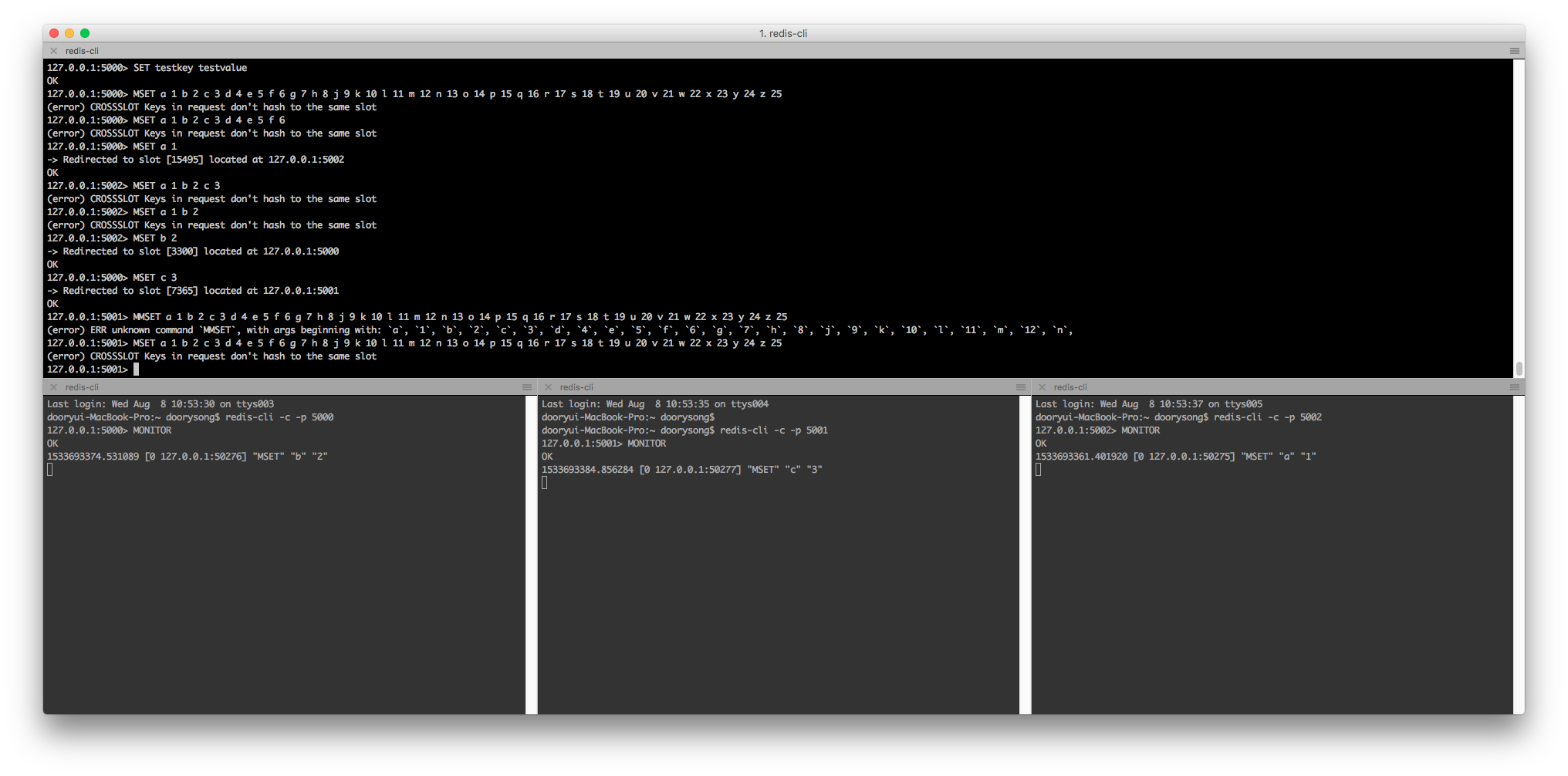Click 'Last login' line ending ttys005
Screen dimensions: 1568x776
(1149, 404)
